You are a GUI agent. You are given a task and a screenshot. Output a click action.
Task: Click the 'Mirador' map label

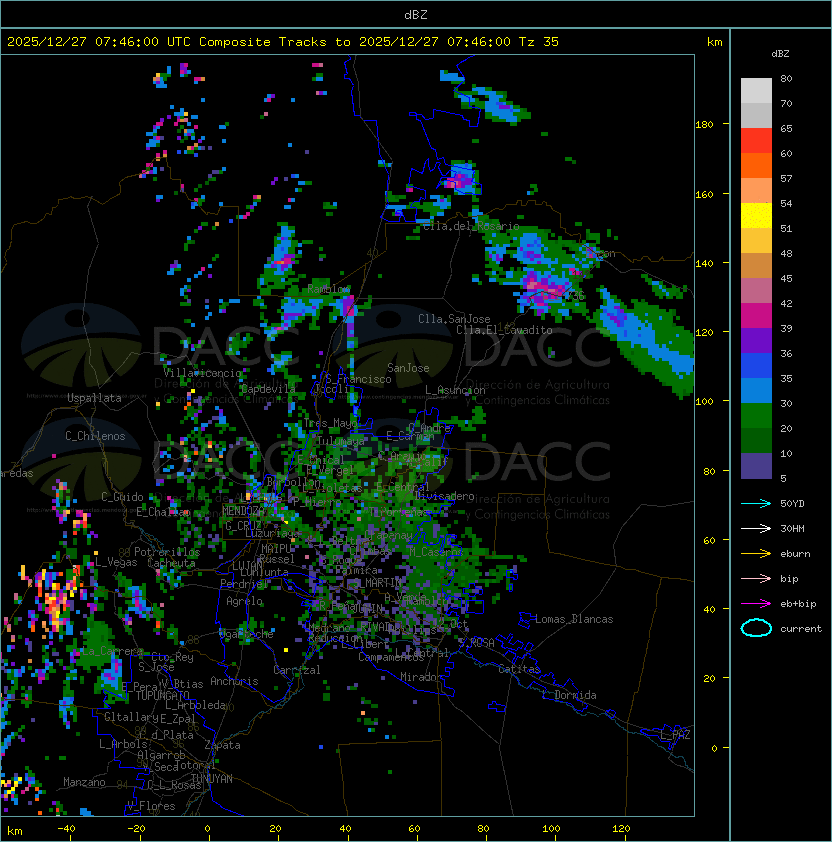[422, 678]
